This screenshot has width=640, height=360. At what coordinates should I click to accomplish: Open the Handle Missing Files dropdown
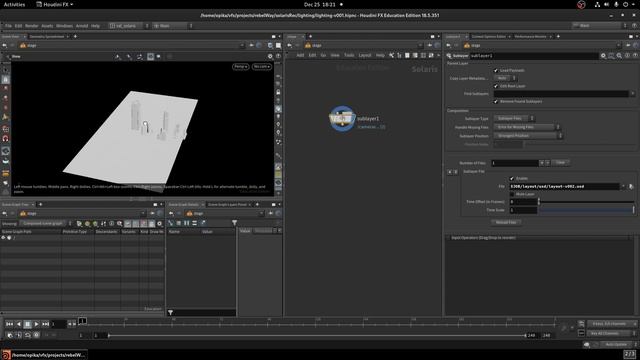527,127
